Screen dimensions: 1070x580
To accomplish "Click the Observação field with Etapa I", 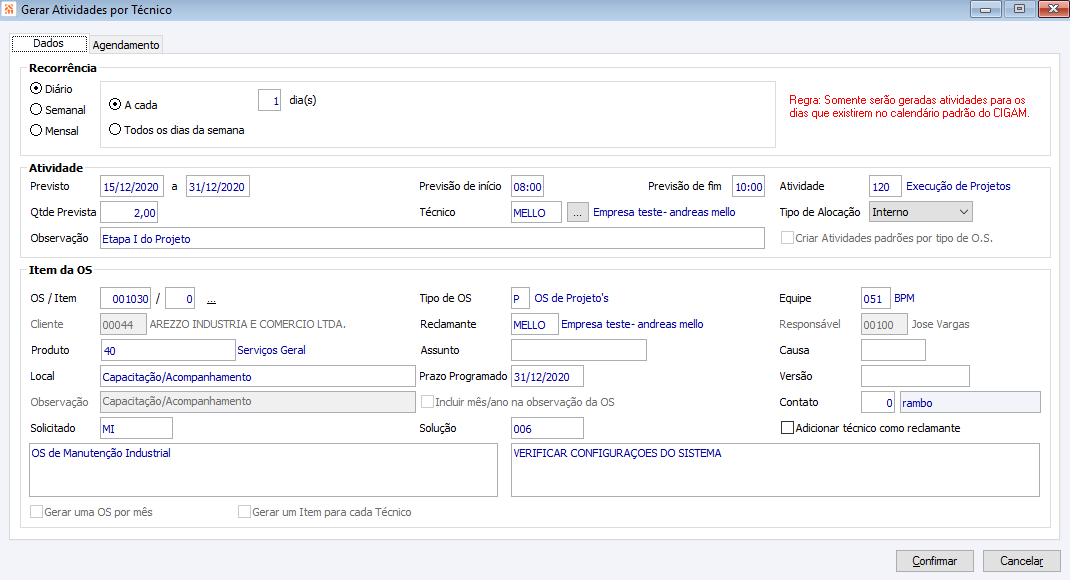I will [432, 238].
